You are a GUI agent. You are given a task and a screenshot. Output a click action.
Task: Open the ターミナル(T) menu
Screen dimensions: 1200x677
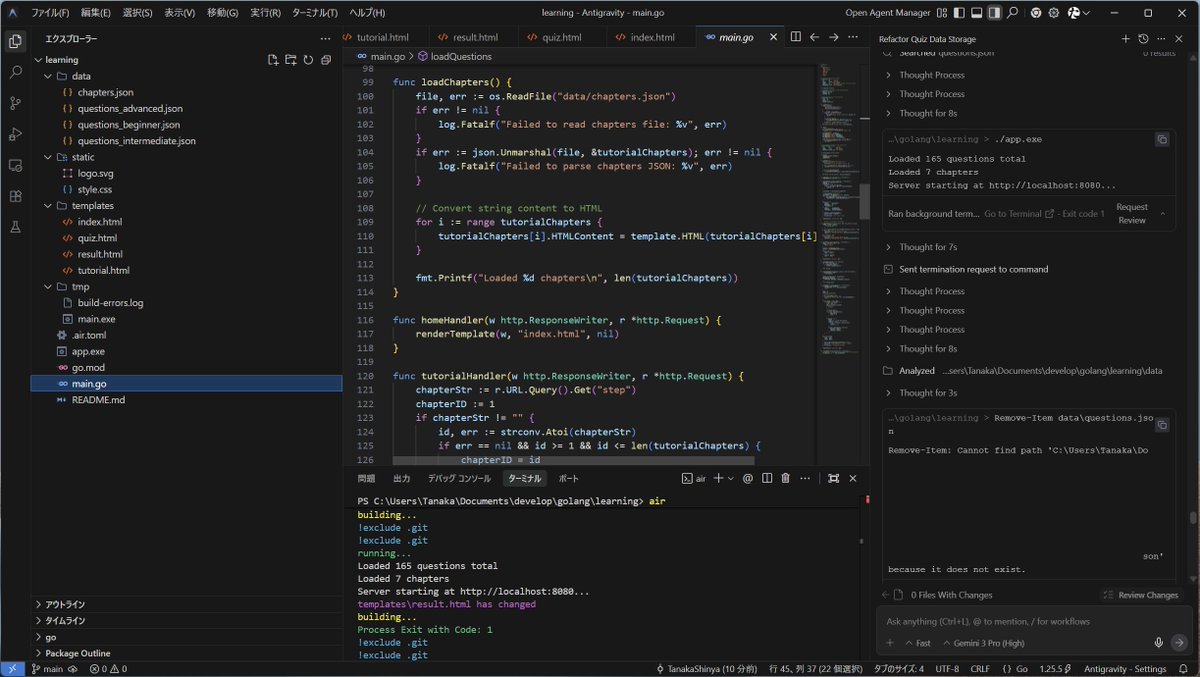point(314,13)
